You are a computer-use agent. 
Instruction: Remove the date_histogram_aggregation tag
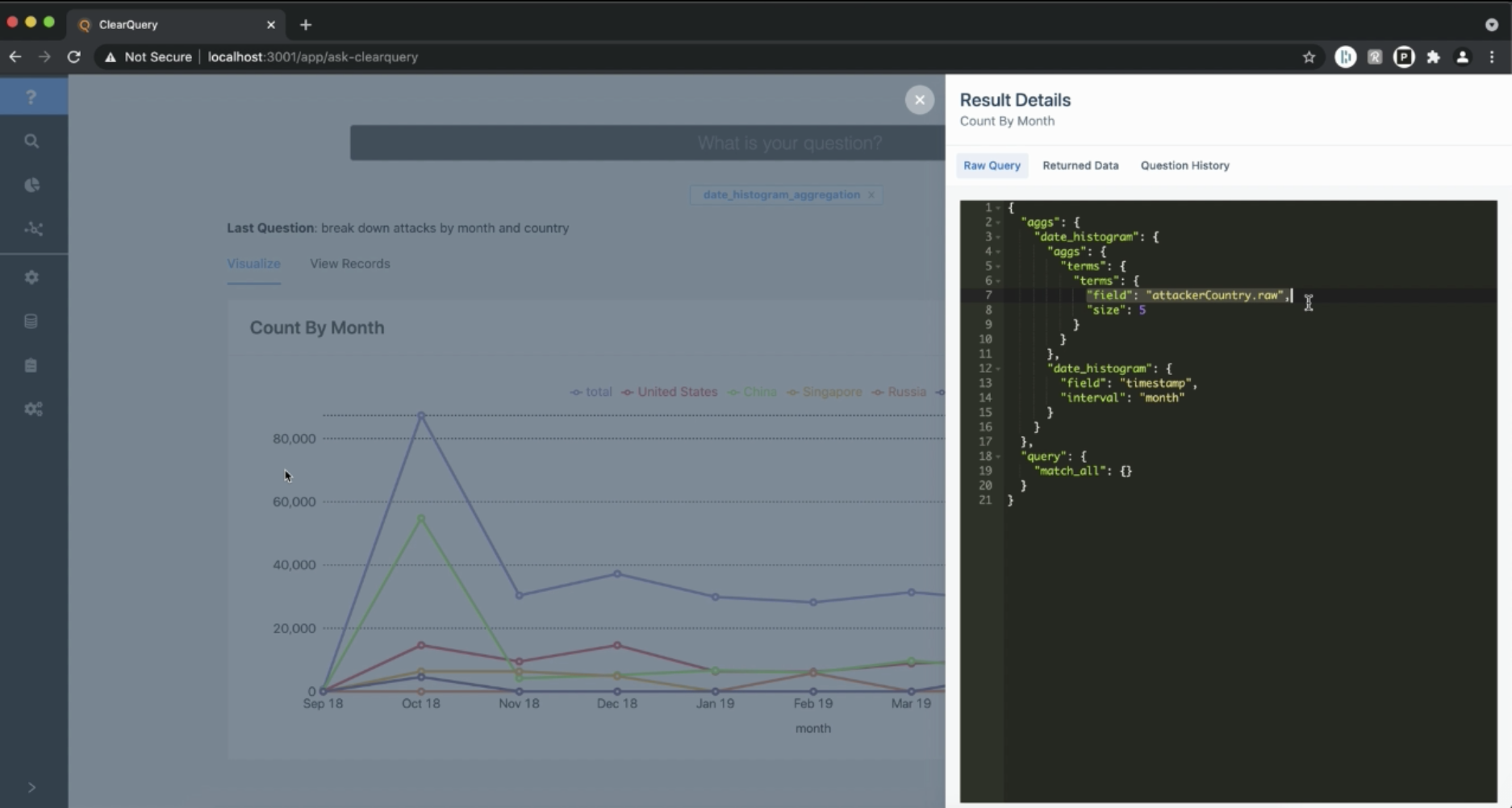pos(871,195)
